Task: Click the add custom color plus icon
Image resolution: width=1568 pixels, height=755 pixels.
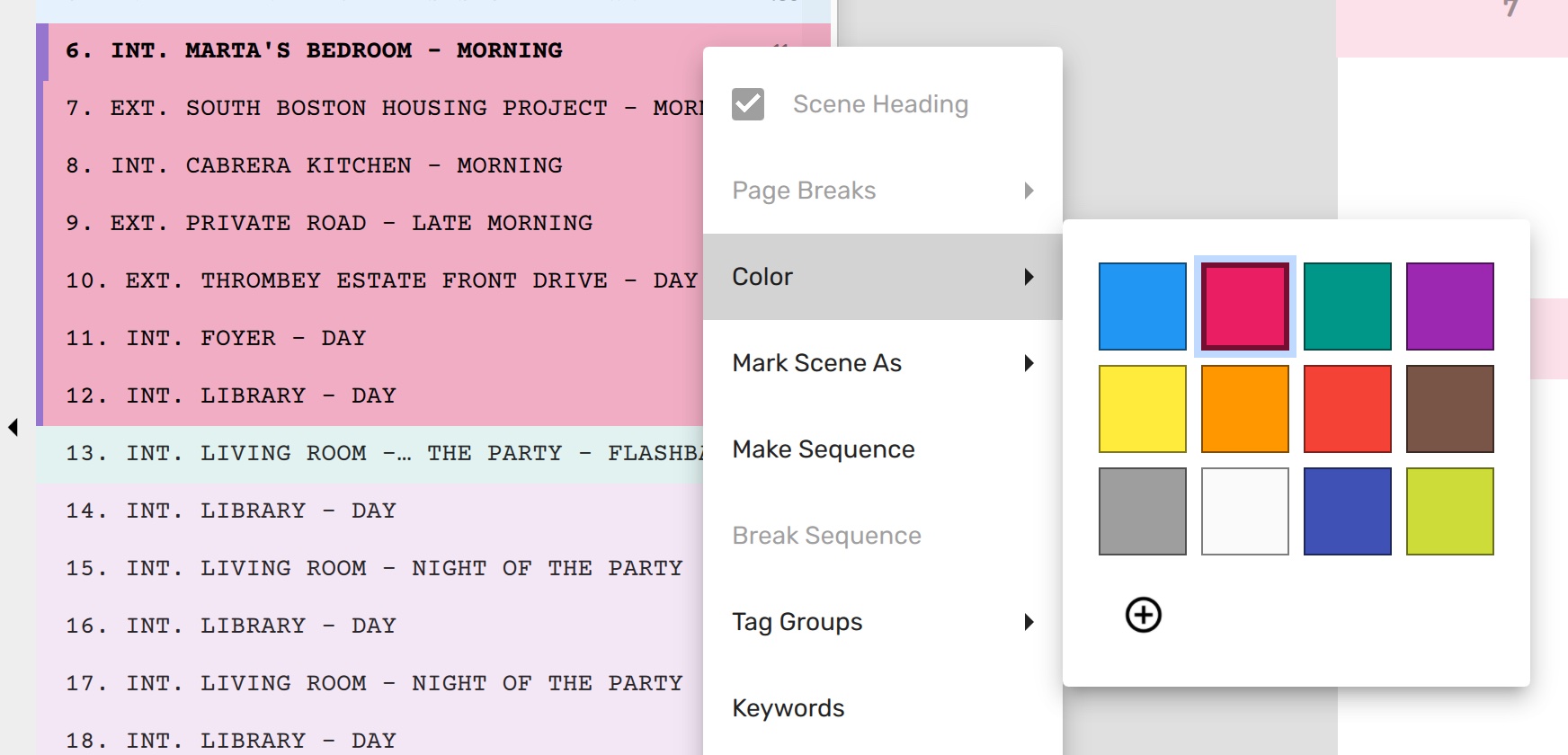Action: click(1143, 616)
